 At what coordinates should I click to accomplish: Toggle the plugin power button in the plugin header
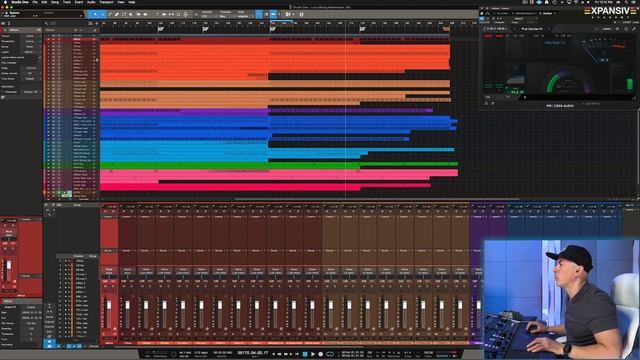tap(482, 18)
